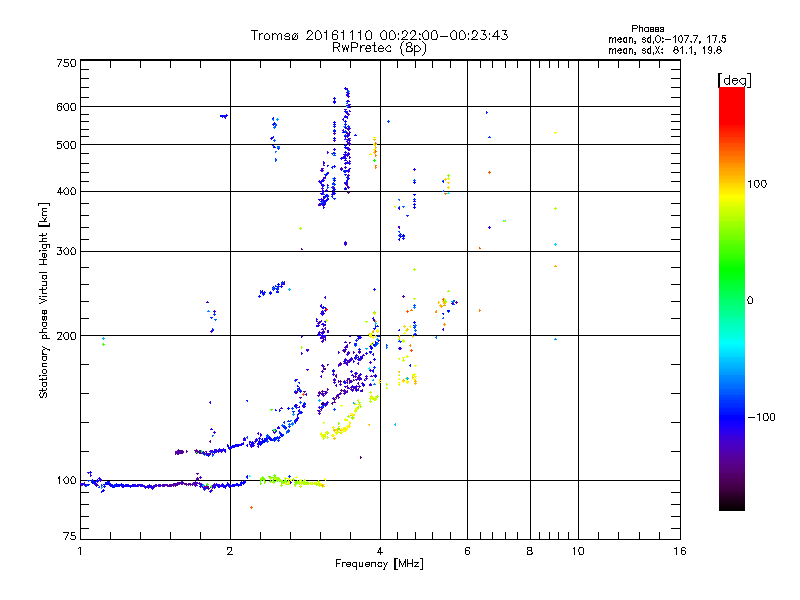
Task: Click the subtitle 'RwPretec (8p)'
Action: coord(379,48)
